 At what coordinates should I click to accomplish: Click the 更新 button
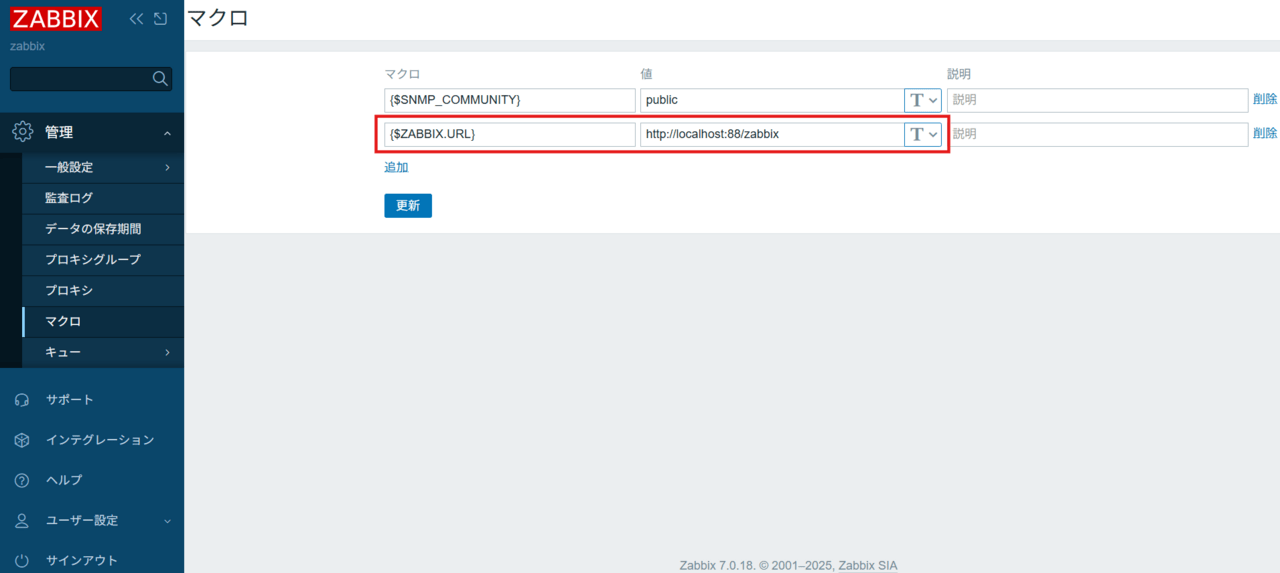coord(407,206)
